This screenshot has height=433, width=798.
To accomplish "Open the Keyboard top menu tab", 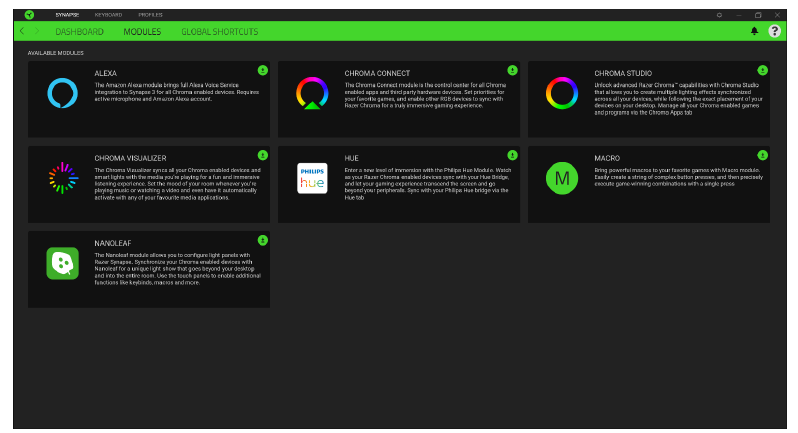I will click(108, 15).
